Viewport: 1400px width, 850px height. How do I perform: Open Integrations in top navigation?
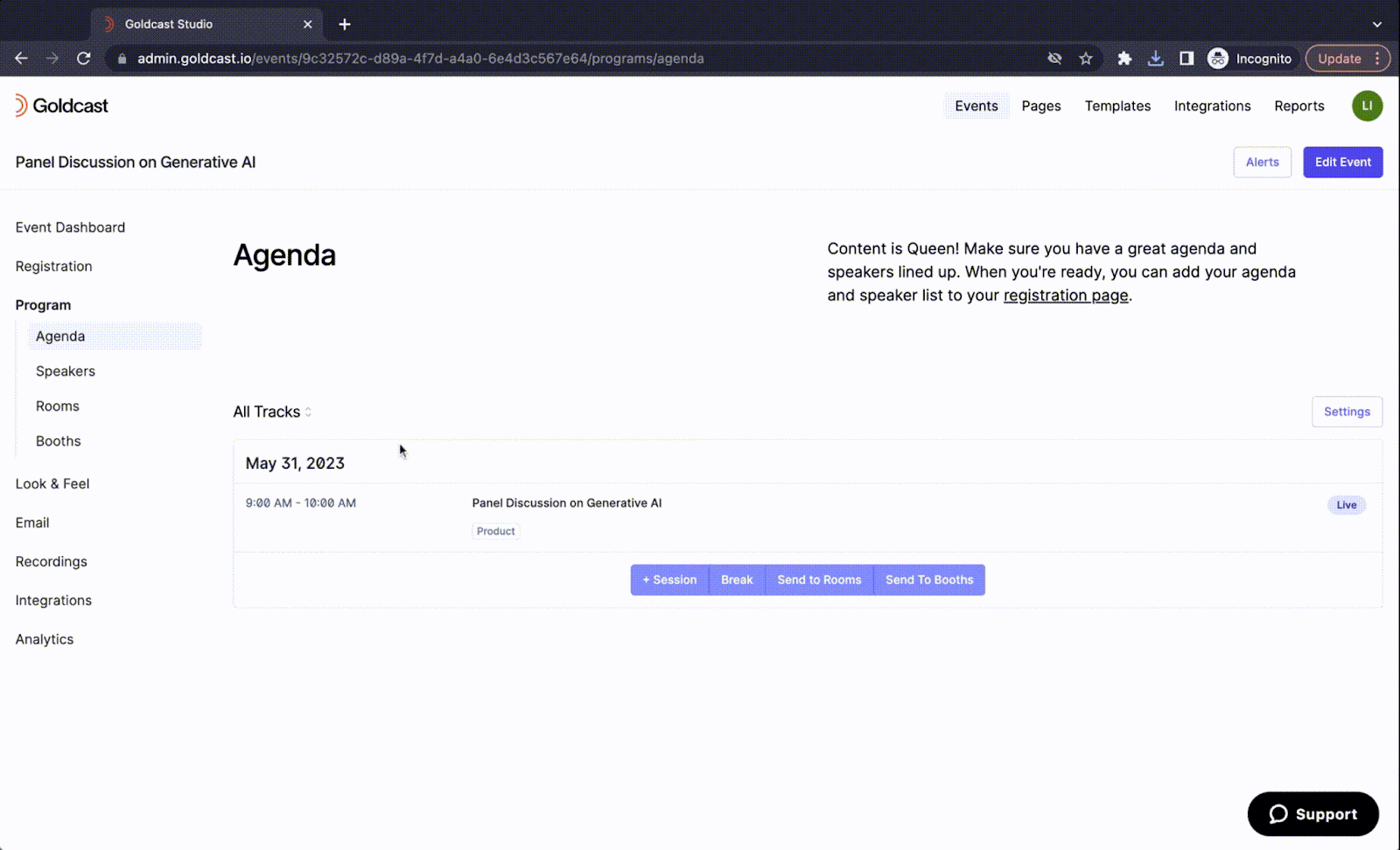pyautogui.click(x=1212, y=106)
